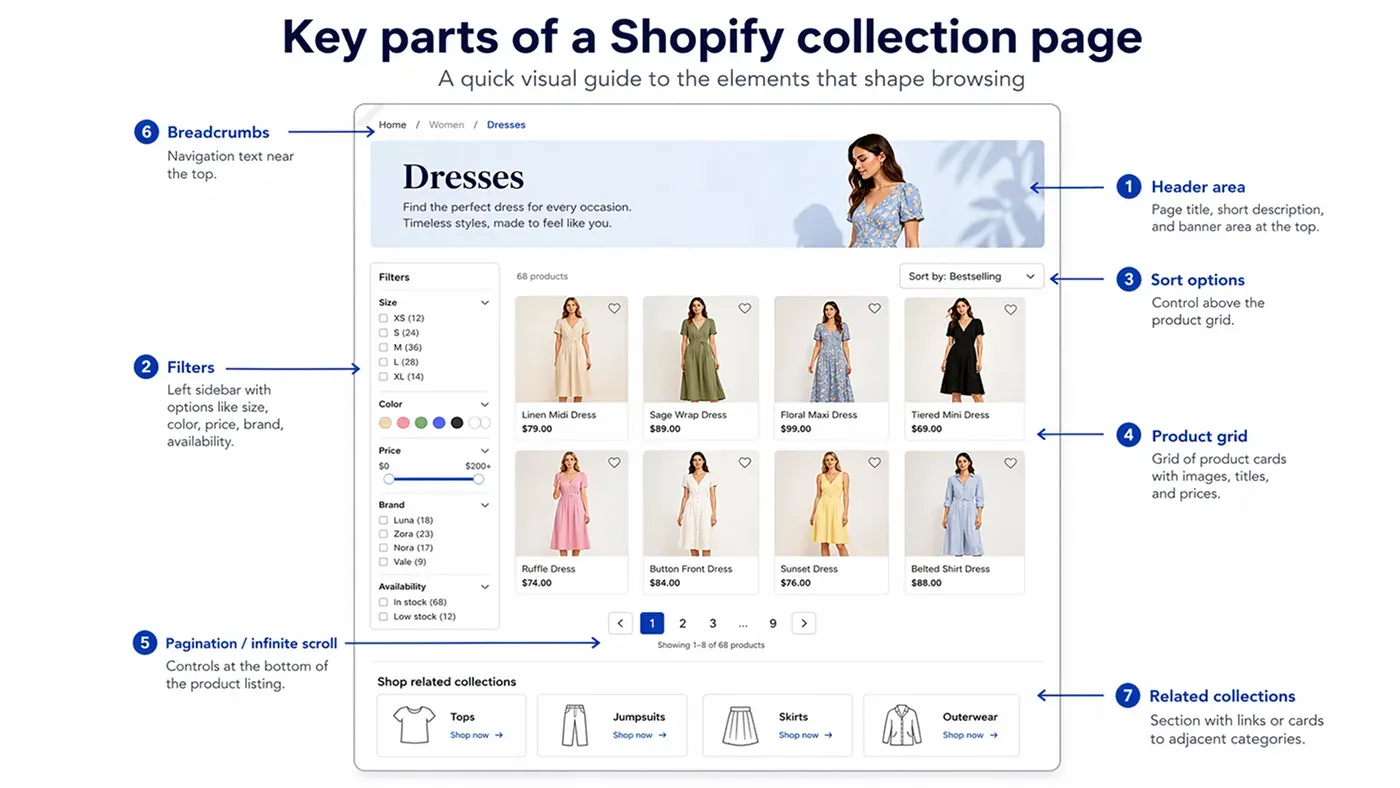Screen dimensions: 1400x788
Task: Select the blue color swatch filter
Action: coord(438,423)
